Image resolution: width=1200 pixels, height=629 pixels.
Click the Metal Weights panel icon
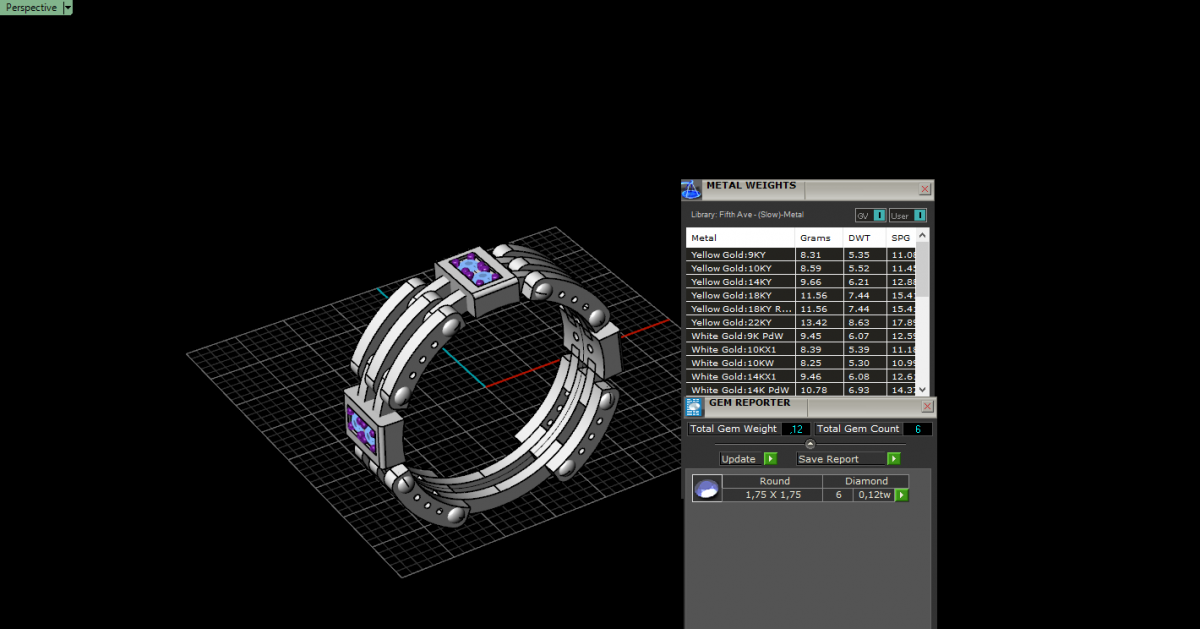point(692,189)
